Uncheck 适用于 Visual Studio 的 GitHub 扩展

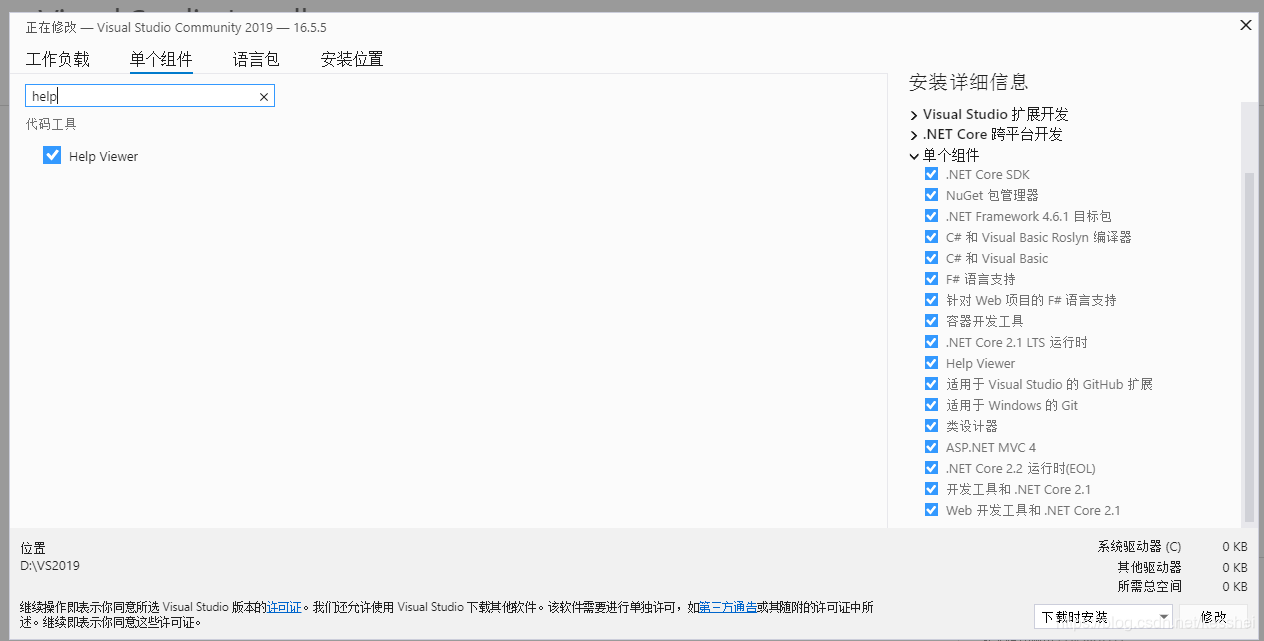pos(932,384)
